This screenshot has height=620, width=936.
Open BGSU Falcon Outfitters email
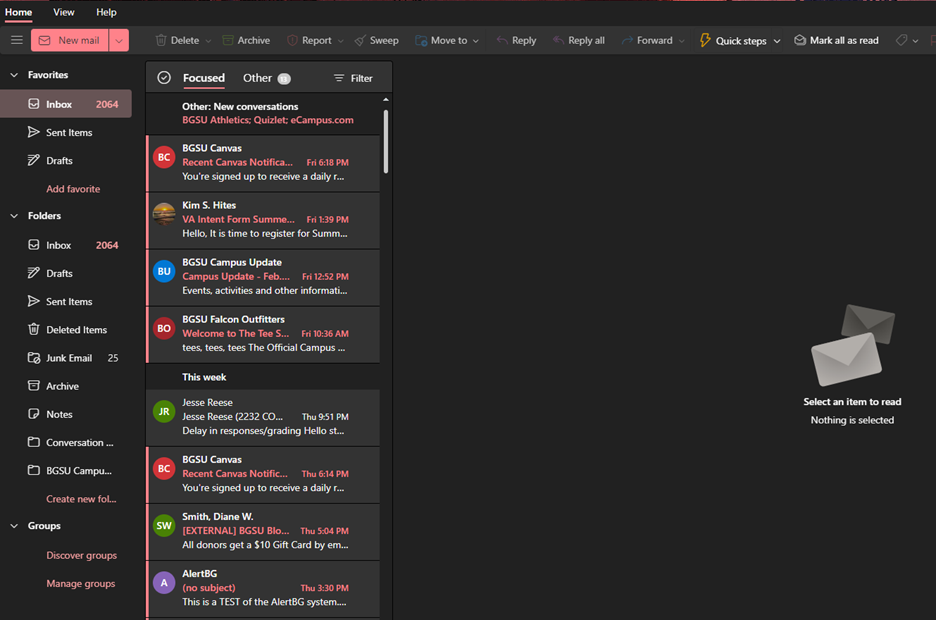[x=263, y=334]
